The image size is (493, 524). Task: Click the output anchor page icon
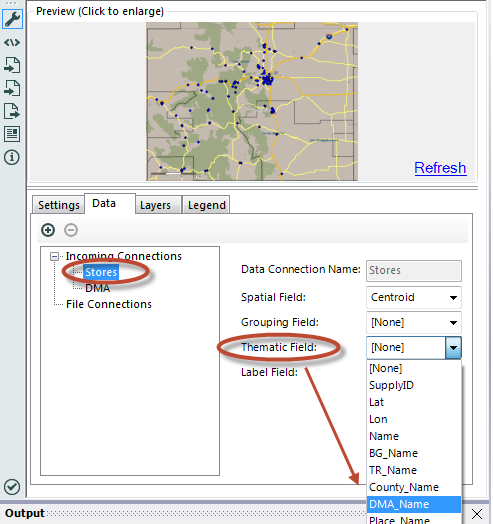[12, 111]
